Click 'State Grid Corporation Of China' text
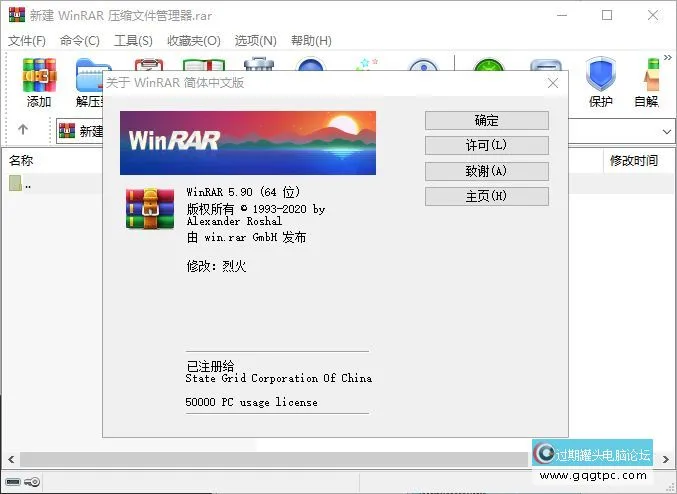 278,378
